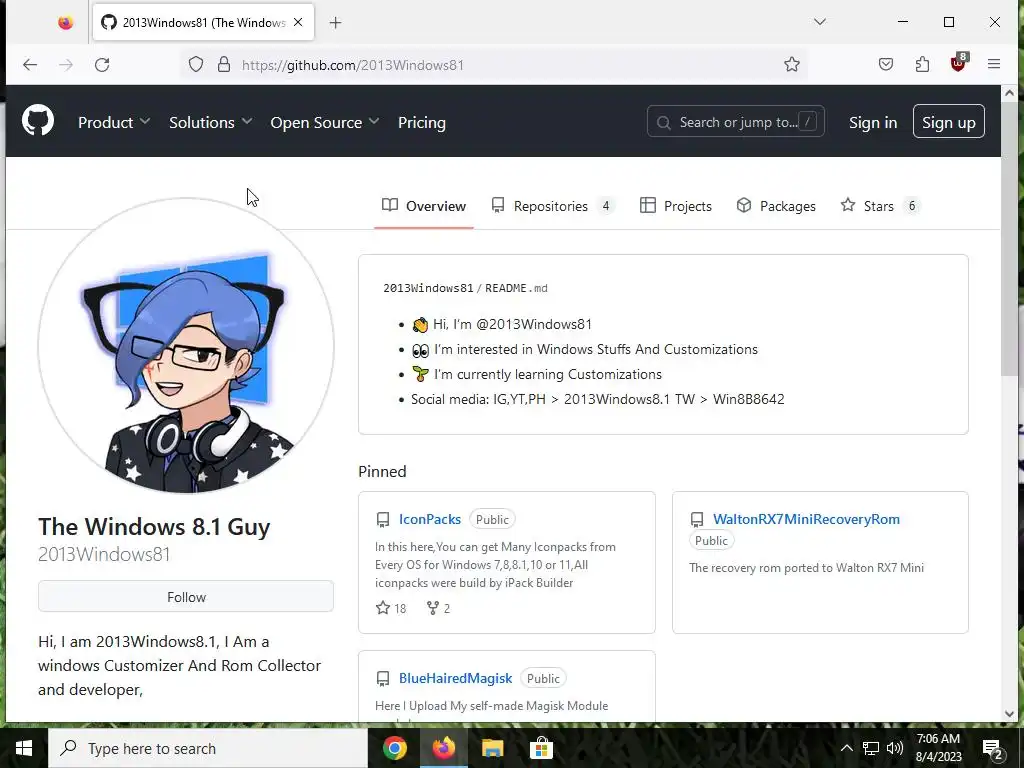
Task: Open File Explorer from taskbar
Action: pyautogui.click(x=492, y=748)
